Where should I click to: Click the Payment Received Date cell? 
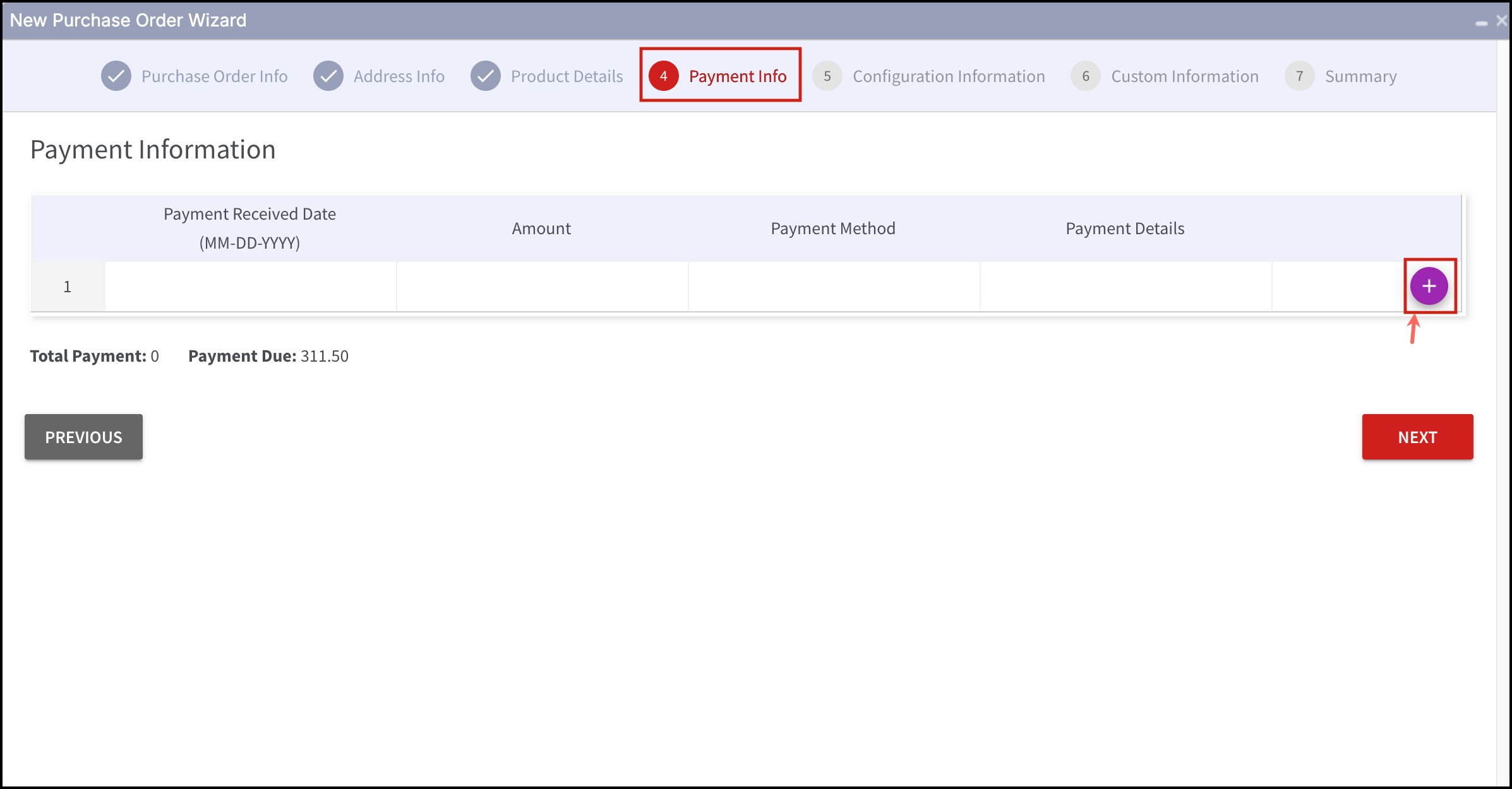point(250,287)
